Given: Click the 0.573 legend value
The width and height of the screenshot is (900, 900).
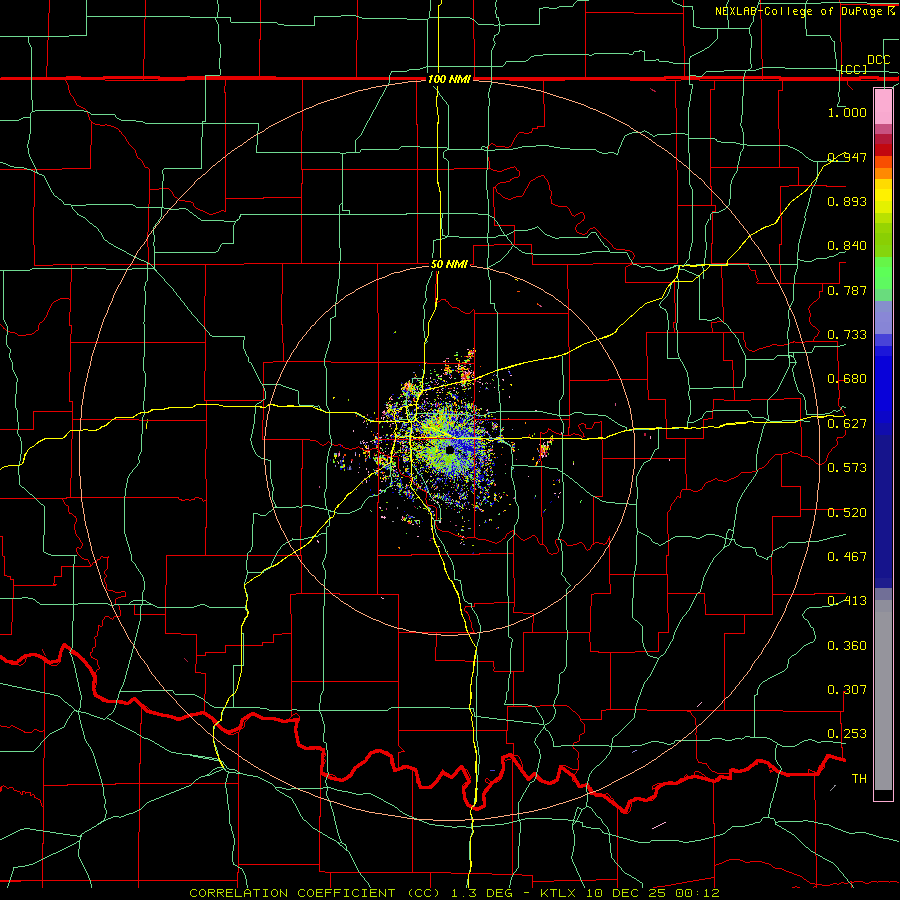Looking at the screenshot, I should pos(847,468).
